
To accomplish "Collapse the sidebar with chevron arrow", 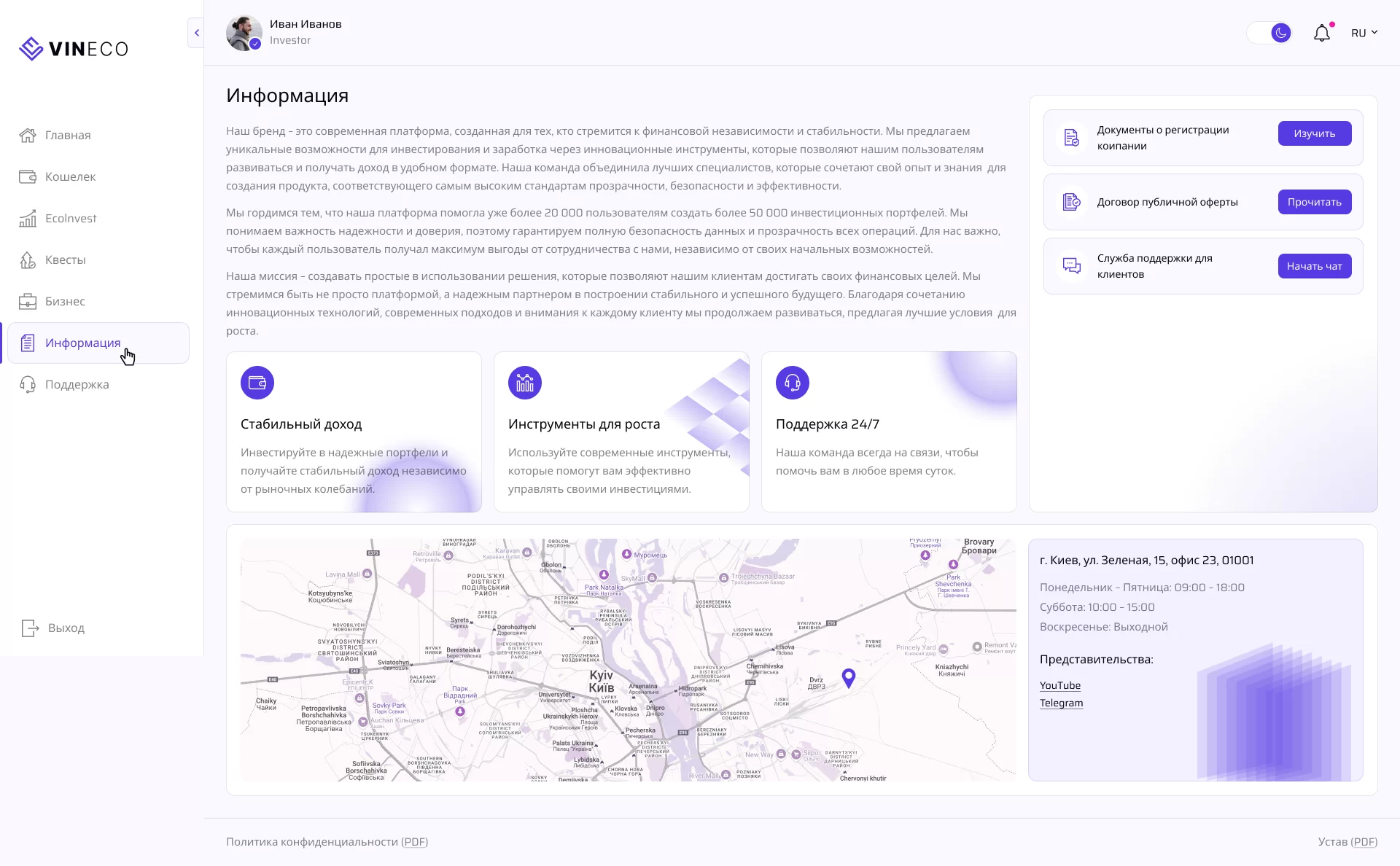I will (196, 33).
